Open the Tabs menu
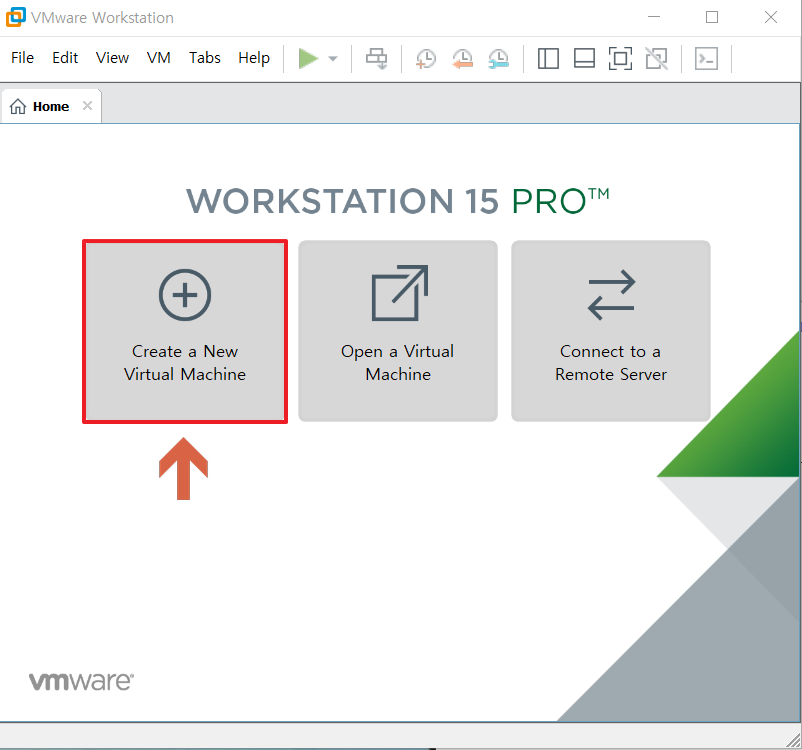The height and width of the screenshot is (750, 802). [x=205, y=58]
